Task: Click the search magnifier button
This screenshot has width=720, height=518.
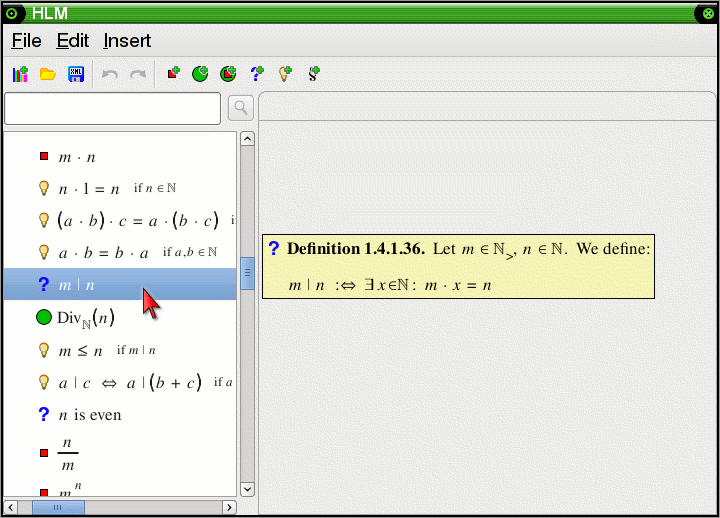Action: pyautogui.click(x=240, y=108)
